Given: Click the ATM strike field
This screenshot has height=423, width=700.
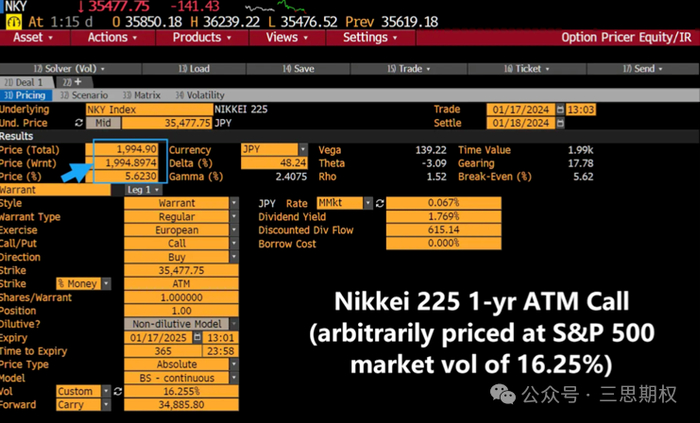Looking at the screenshot, I should pos(181,284).
